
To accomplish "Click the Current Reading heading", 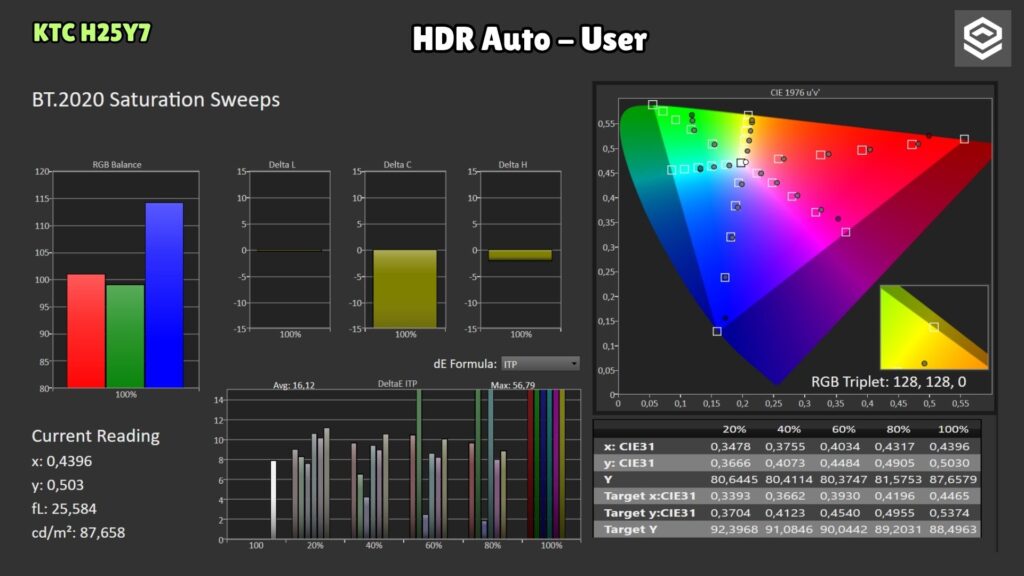I will [x=95, y=436].
